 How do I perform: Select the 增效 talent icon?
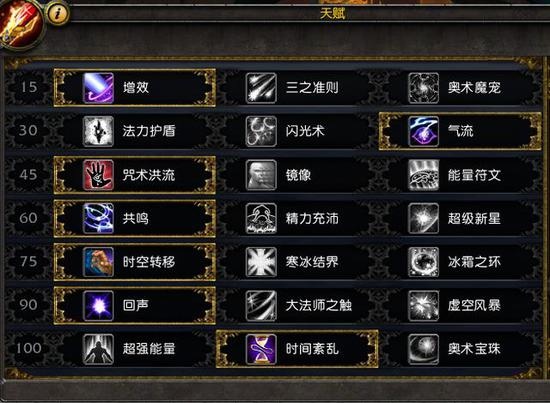98,88
